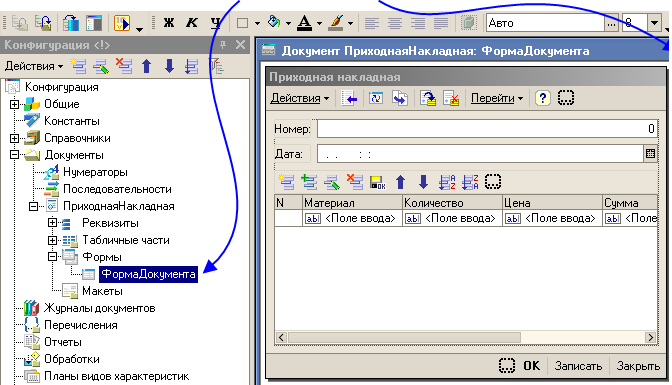Click the delete item icon in the Конфигурация toolbar
Screen dimensions: 672x385
point(124,66)
